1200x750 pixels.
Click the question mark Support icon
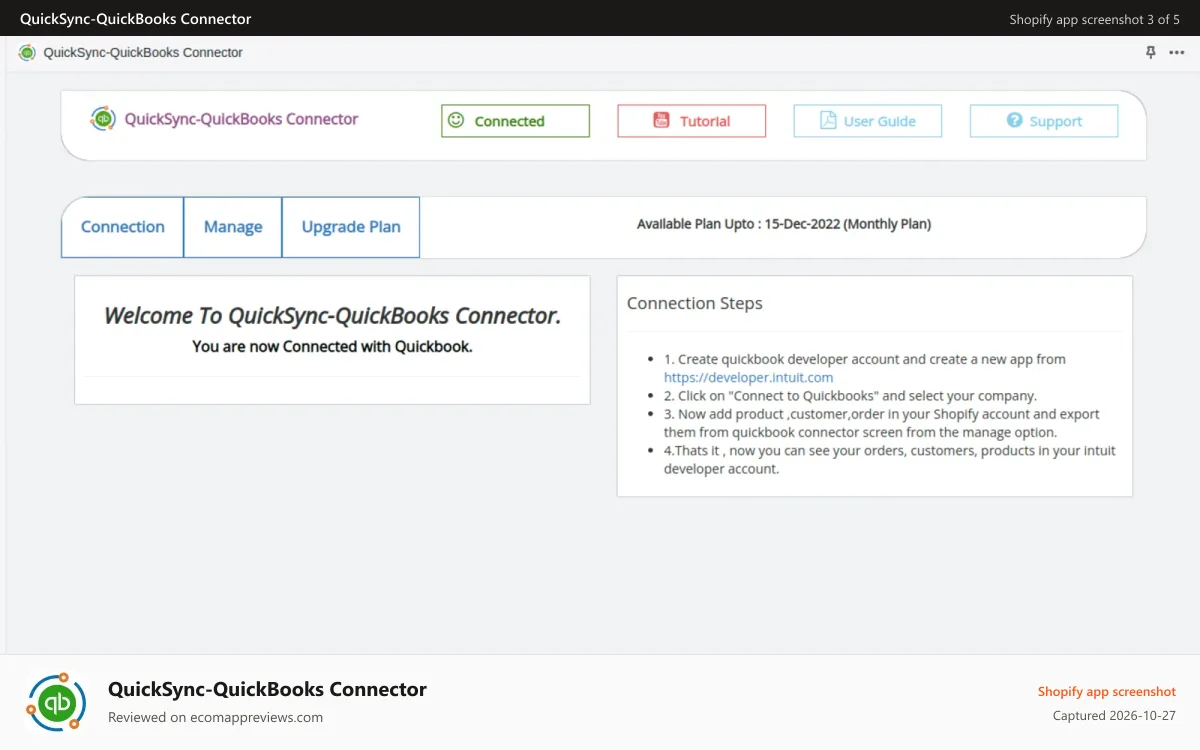[1014, 120]
